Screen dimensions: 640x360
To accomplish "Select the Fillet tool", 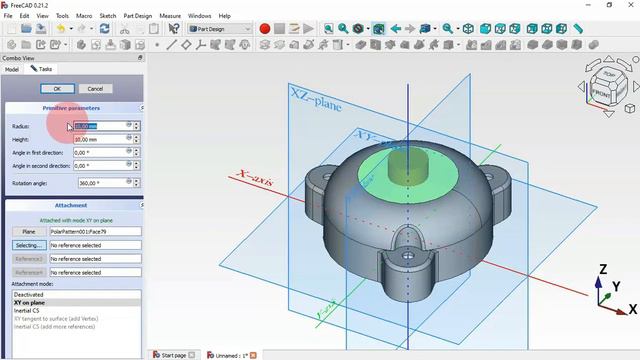I will (x=532, y=44).
